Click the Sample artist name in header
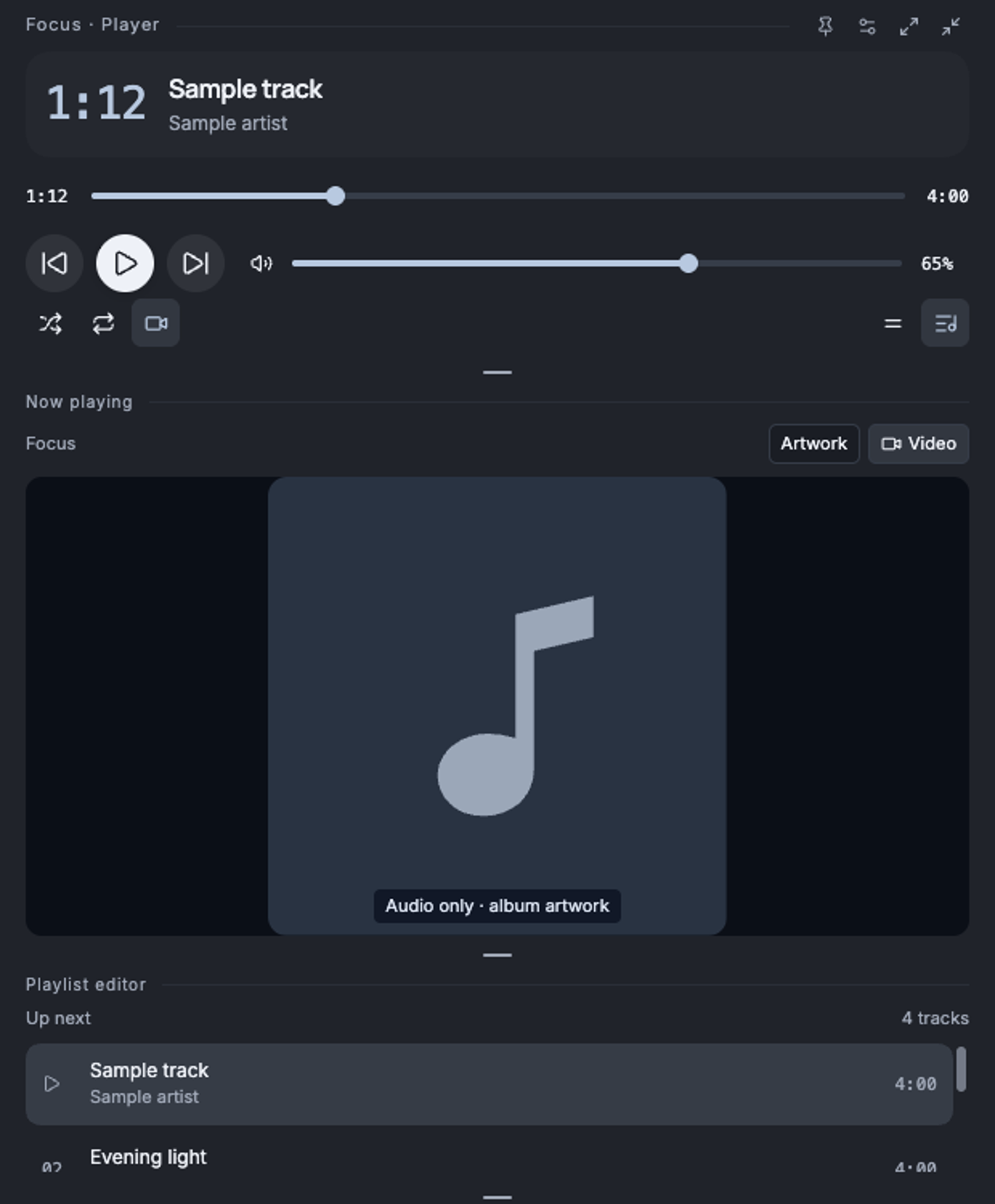Image resolution: width=995 pixels, height=1204 pixels. pyautogui.click(x=228, y=123)
